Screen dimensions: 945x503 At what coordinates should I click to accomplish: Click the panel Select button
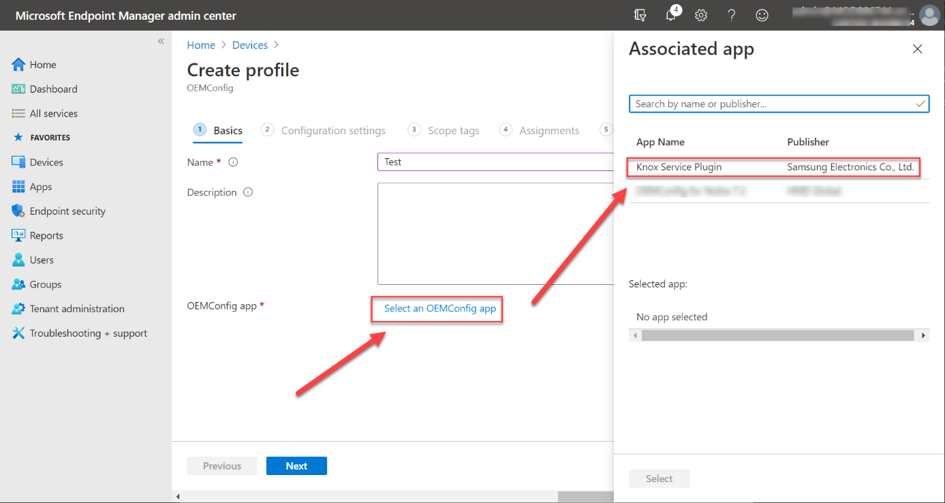coord(659,479)
